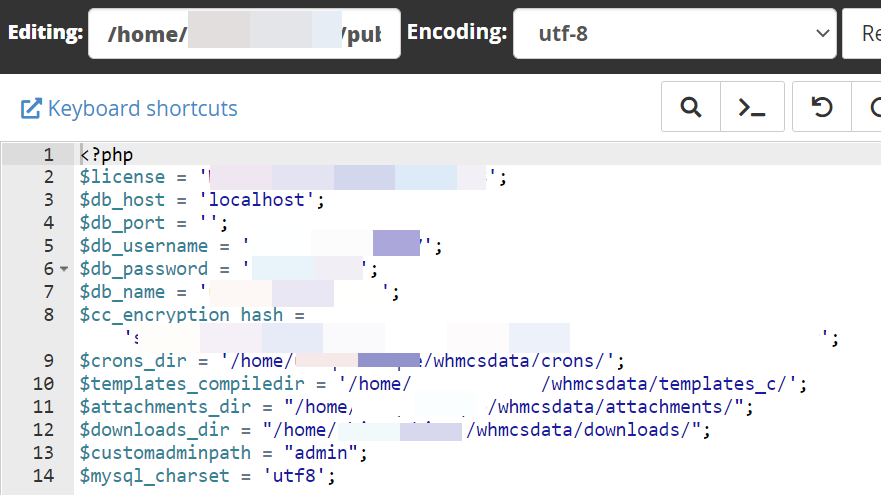
Task: Click the Editing file path field
Action: point(244,33)
